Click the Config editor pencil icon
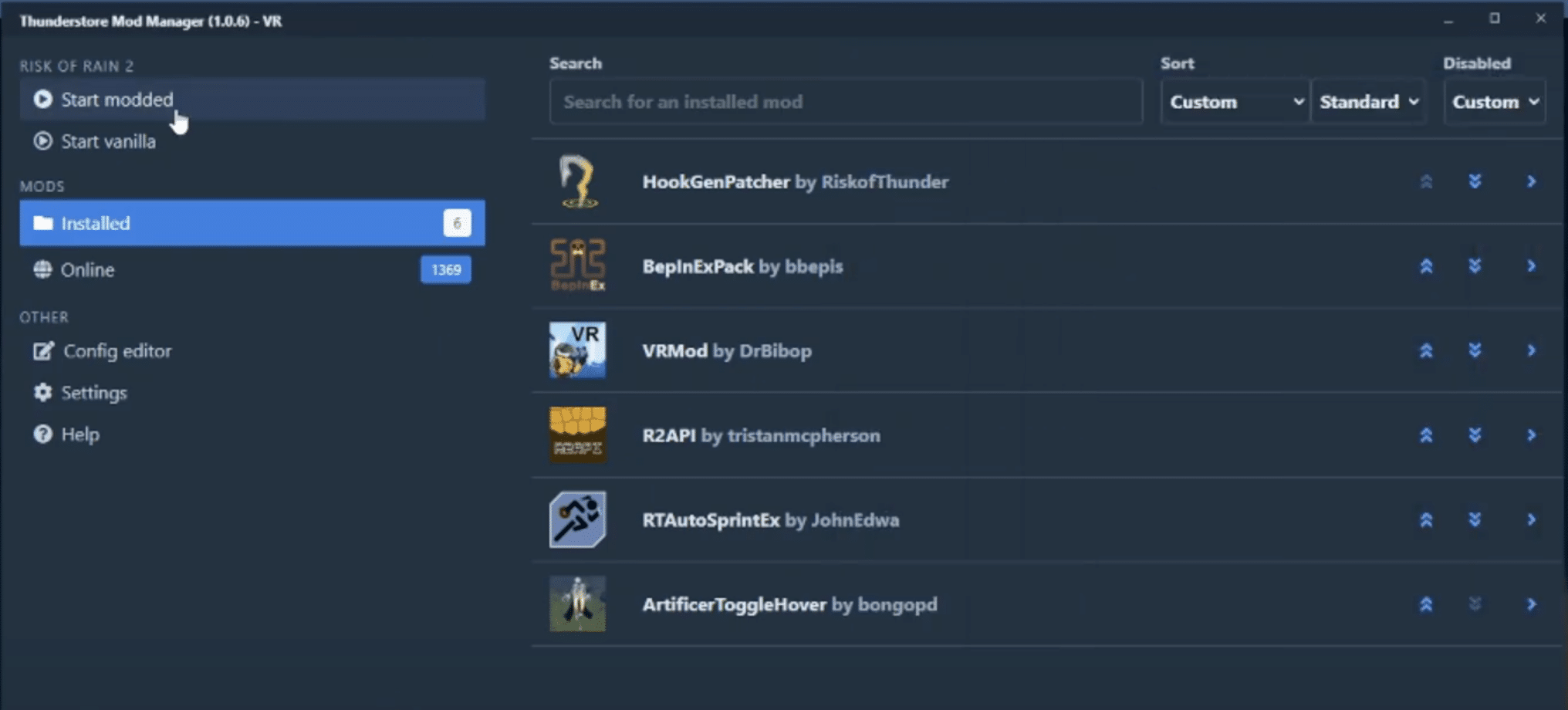Screen dimensions: 1568x710 tap(43, 351)
